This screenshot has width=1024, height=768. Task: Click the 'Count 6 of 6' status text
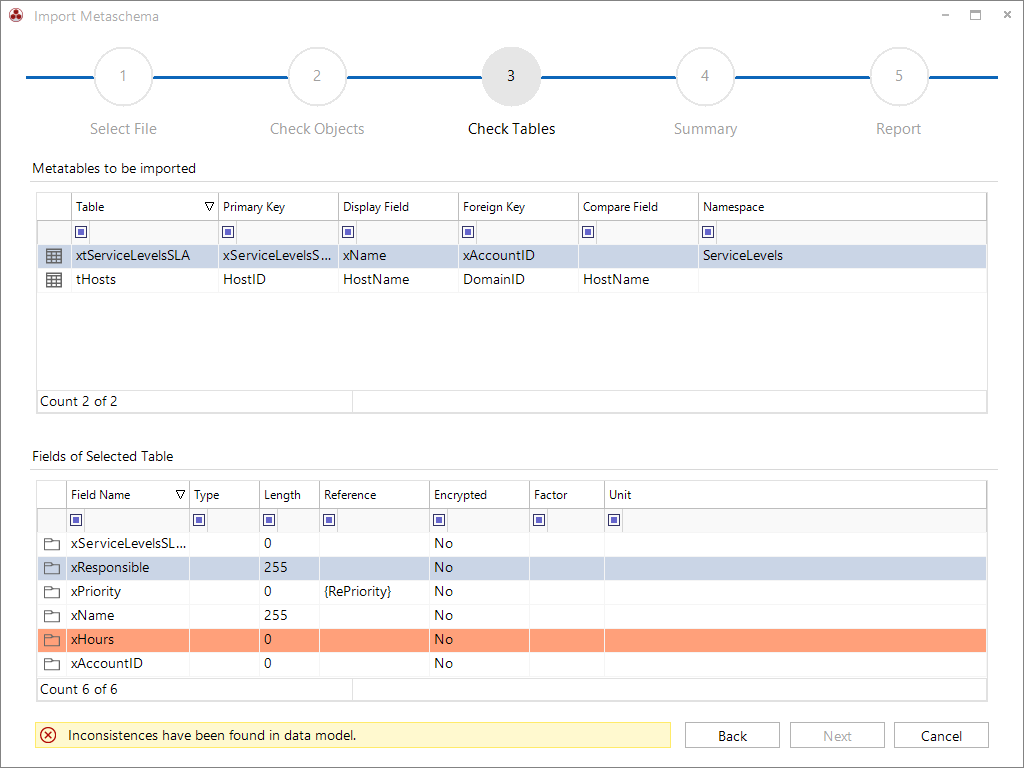pyautogui.click(x=79, y=690)
